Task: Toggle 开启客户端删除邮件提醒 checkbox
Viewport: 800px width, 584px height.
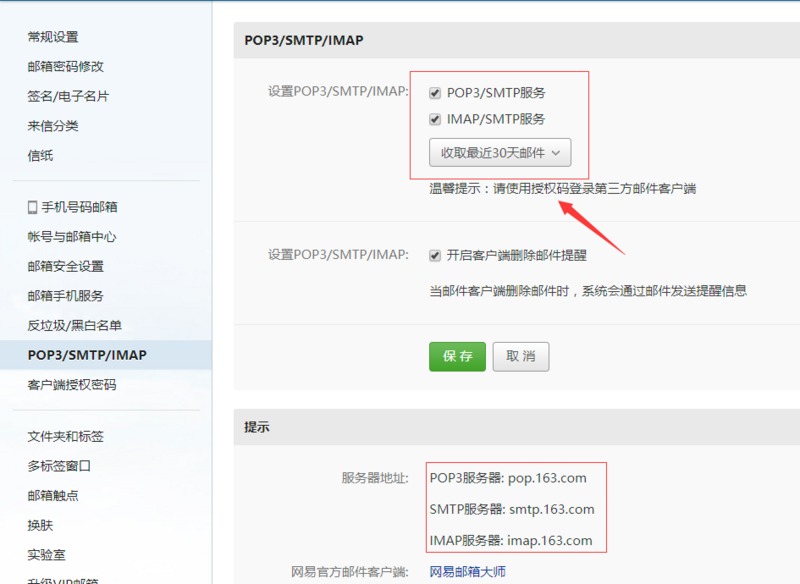Action: tap(435, 256)
